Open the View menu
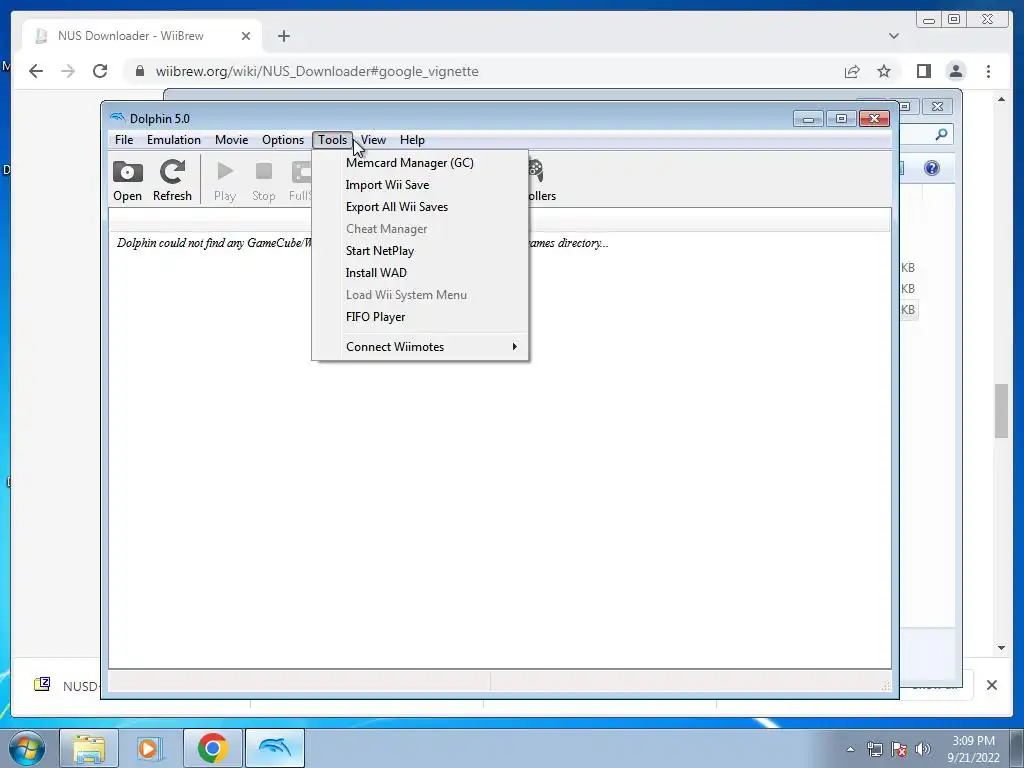Viewport: 1024px width, 768px height. (374, 140)
